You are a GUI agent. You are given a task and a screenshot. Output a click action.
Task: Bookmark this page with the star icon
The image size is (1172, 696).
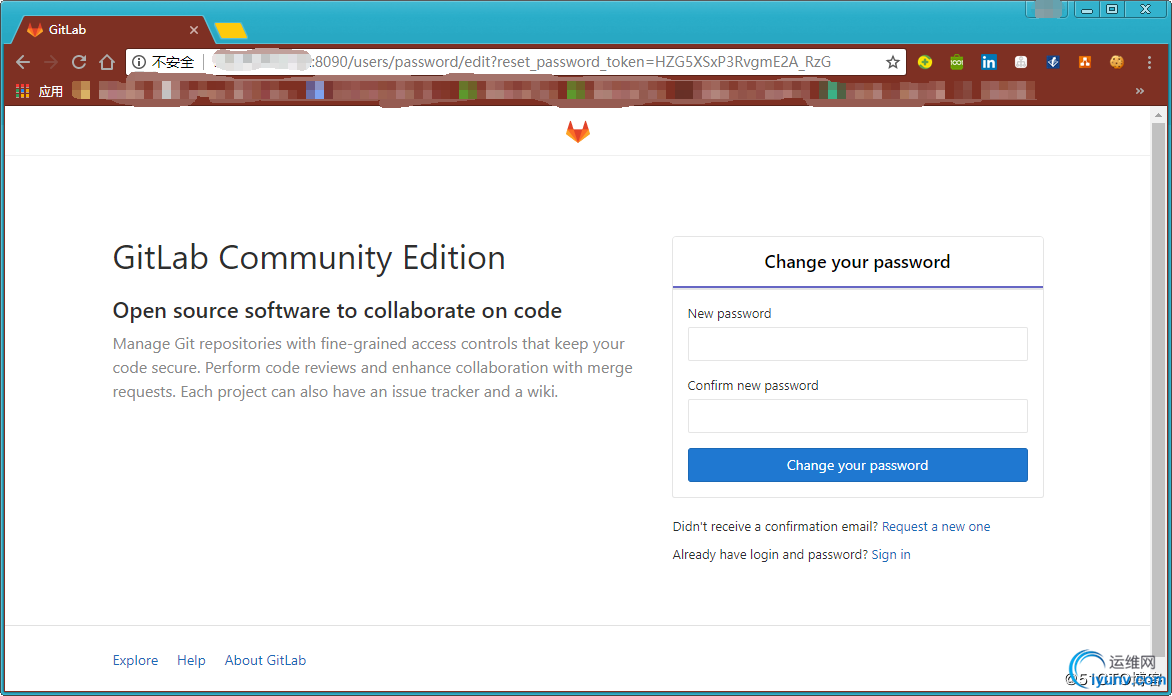[x=892, y=62]
